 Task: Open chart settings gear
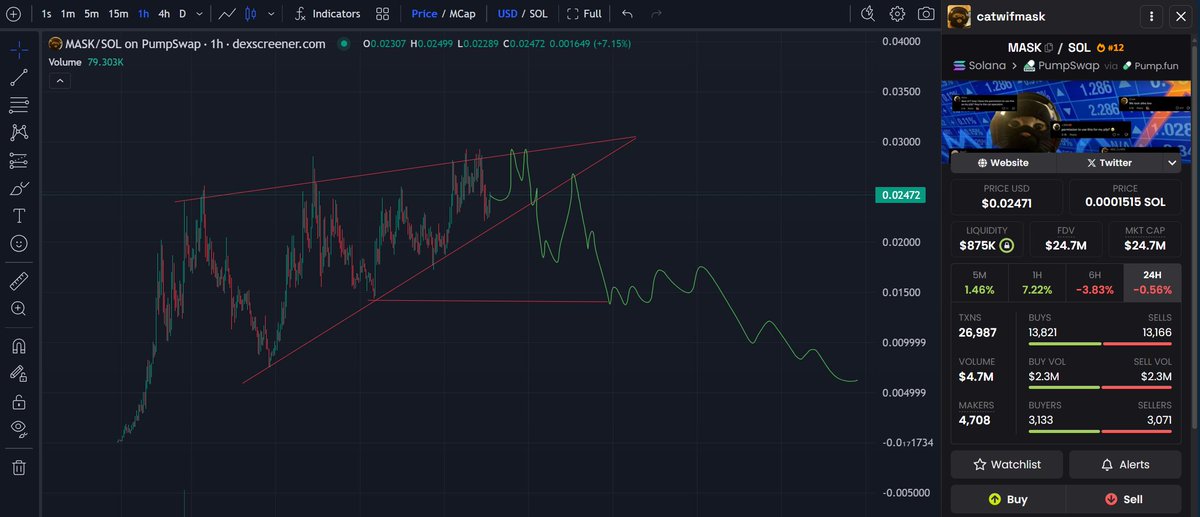click(898, 14)
